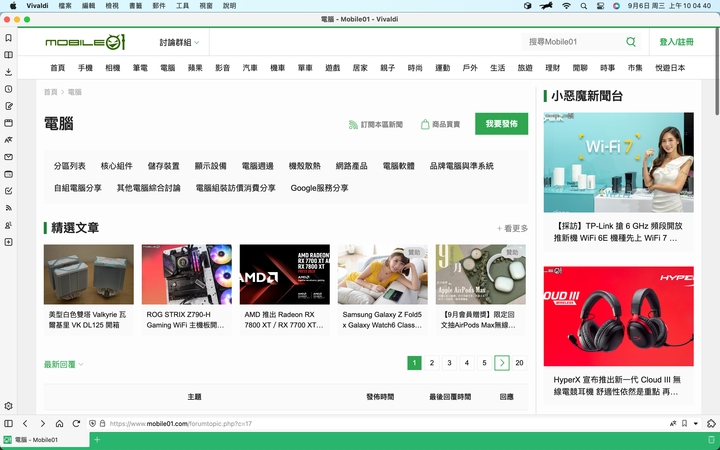The image size is (720, 450).
Task: Open the Mail panel envelope icon
Action: click(x=8, y=157)
